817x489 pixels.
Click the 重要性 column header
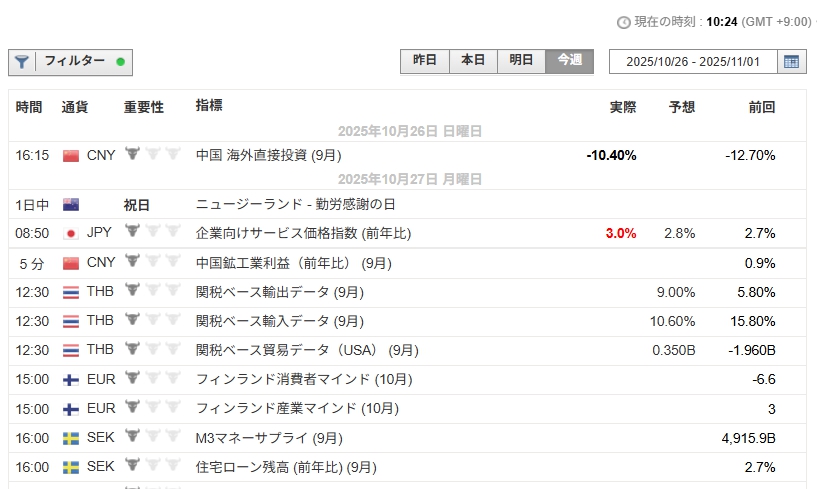(144, 107)
